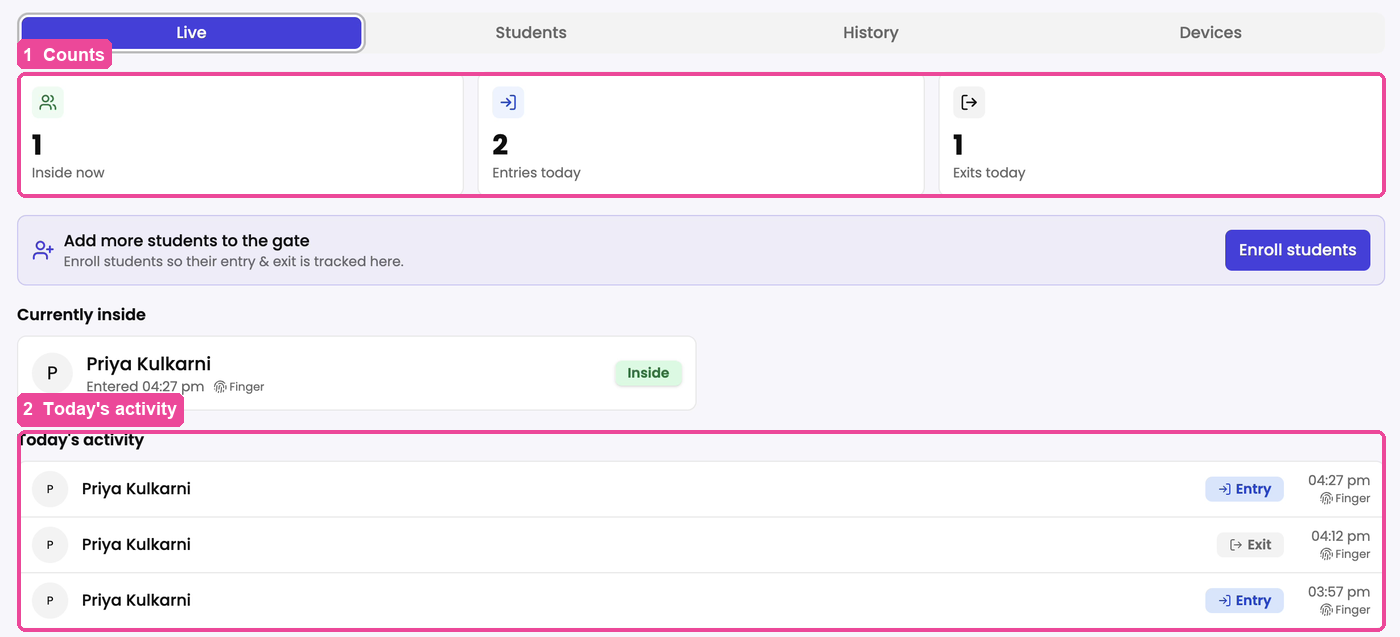Click the add-user icon beside Add more students

43,250
